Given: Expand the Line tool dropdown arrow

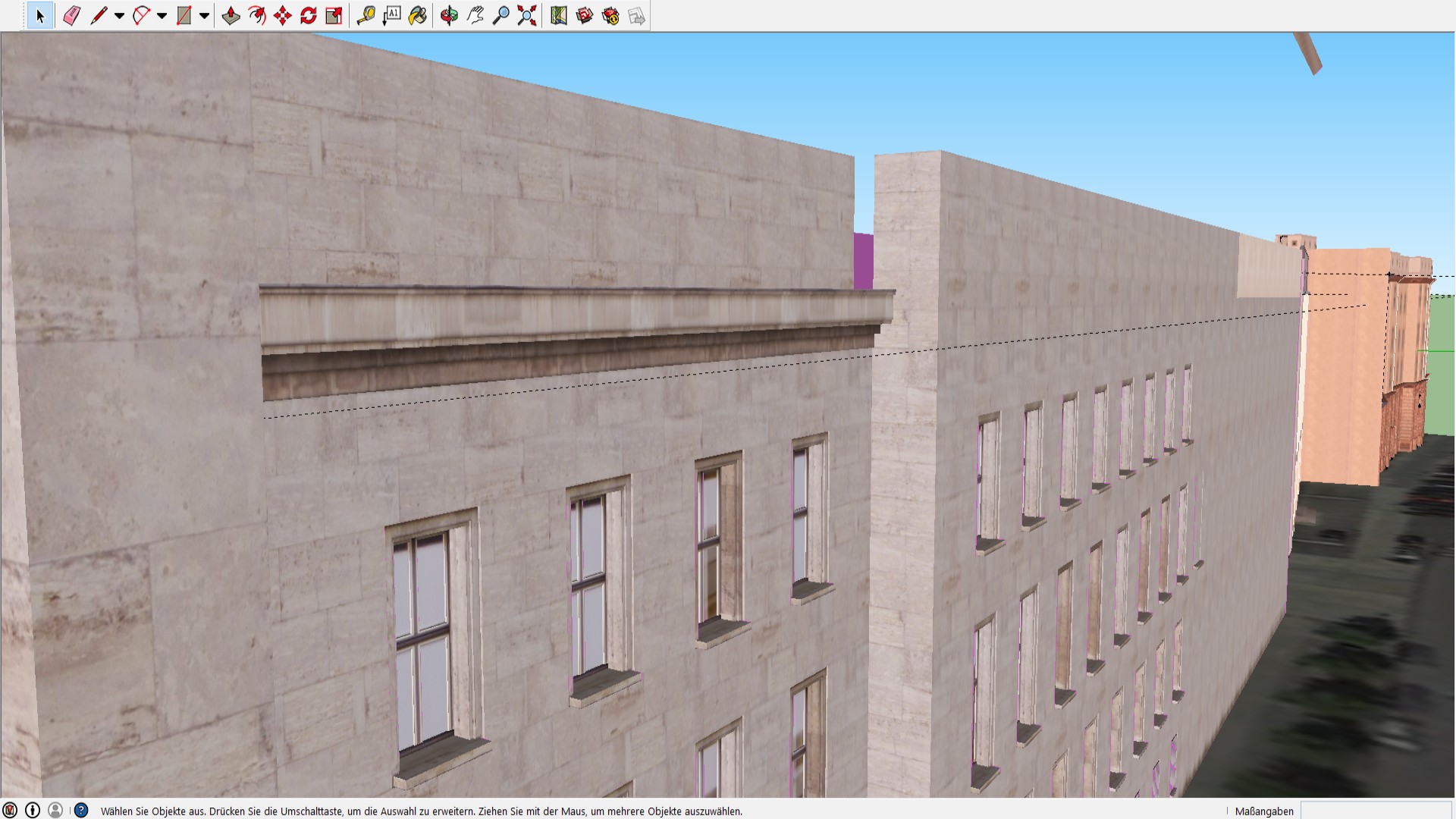Looking at the screenshot, I should [x=119, y=16].
